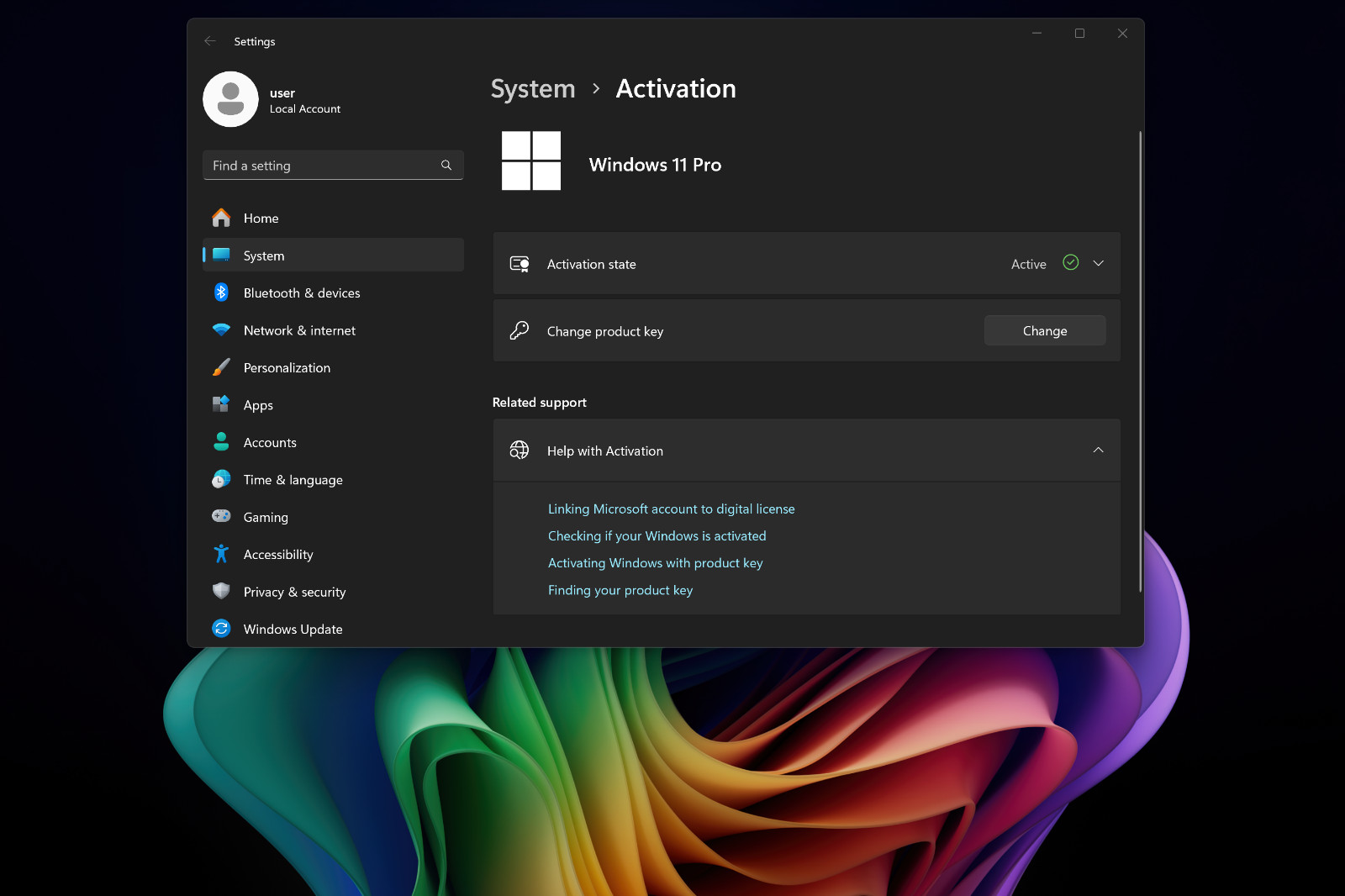Open Apps settings page

333,405
